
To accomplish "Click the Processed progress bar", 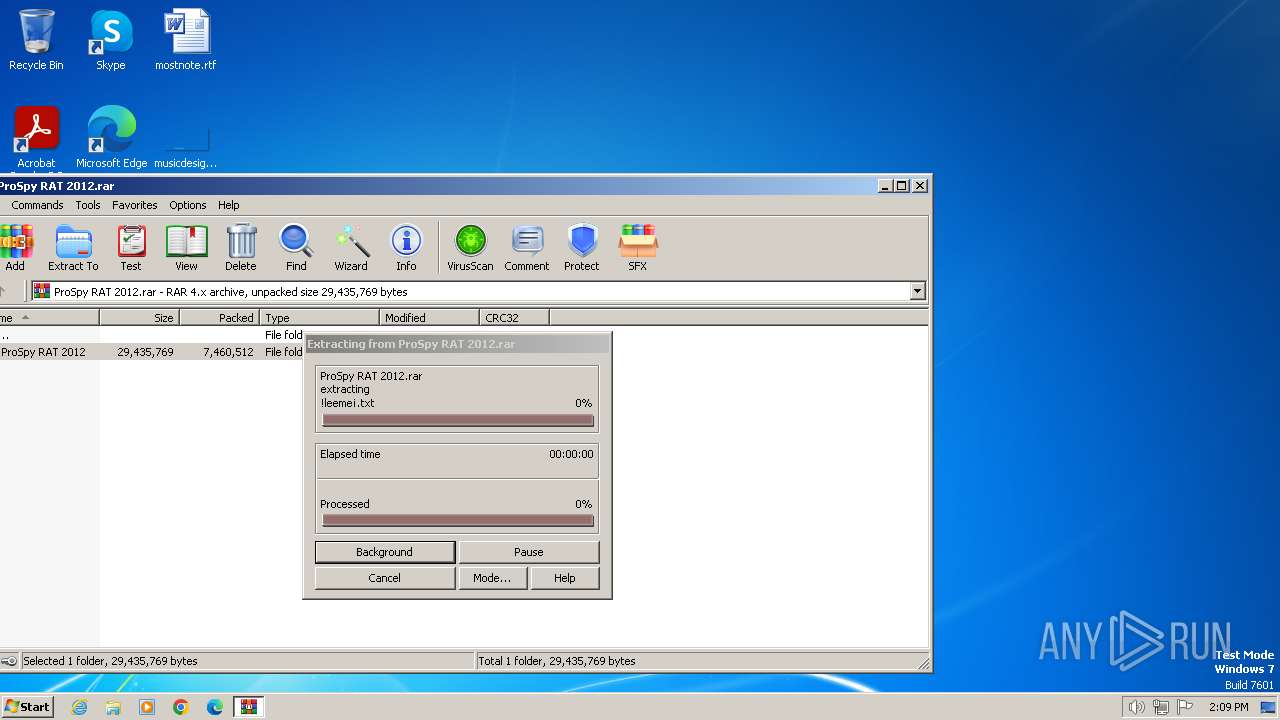I will point(458,520).
